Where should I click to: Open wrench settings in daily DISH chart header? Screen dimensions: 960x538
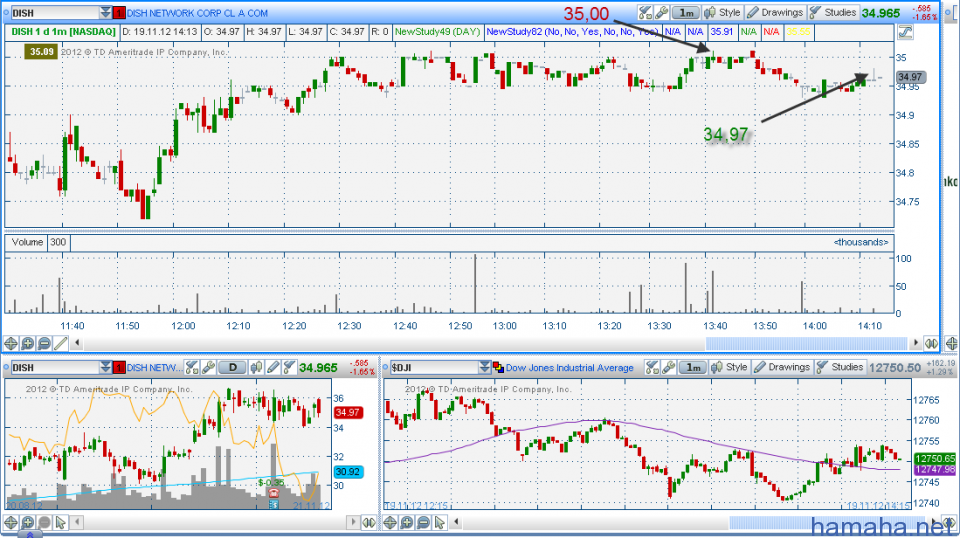tap(208, 367)
